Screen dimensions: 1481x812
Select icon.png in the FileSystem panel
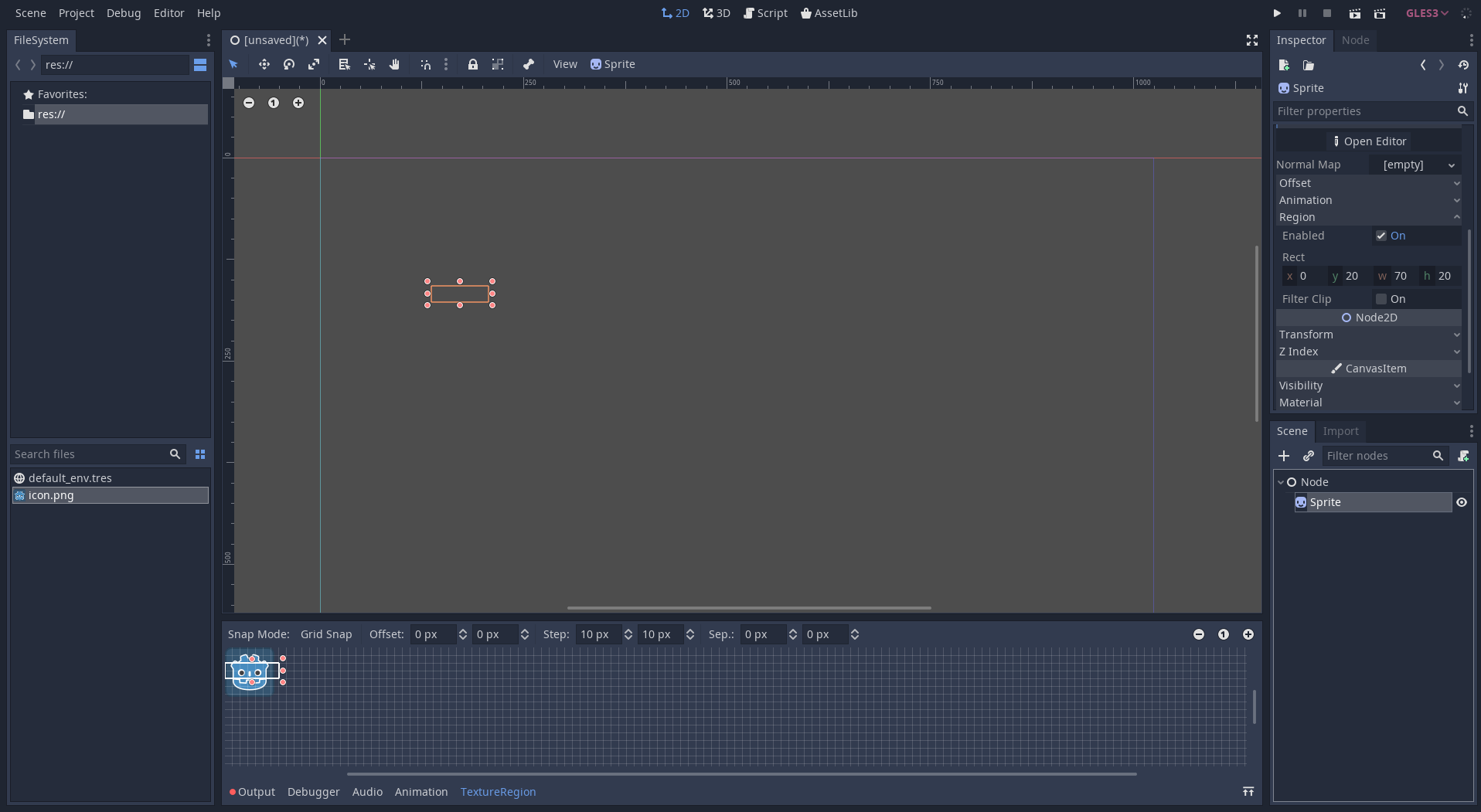point(51,495)
